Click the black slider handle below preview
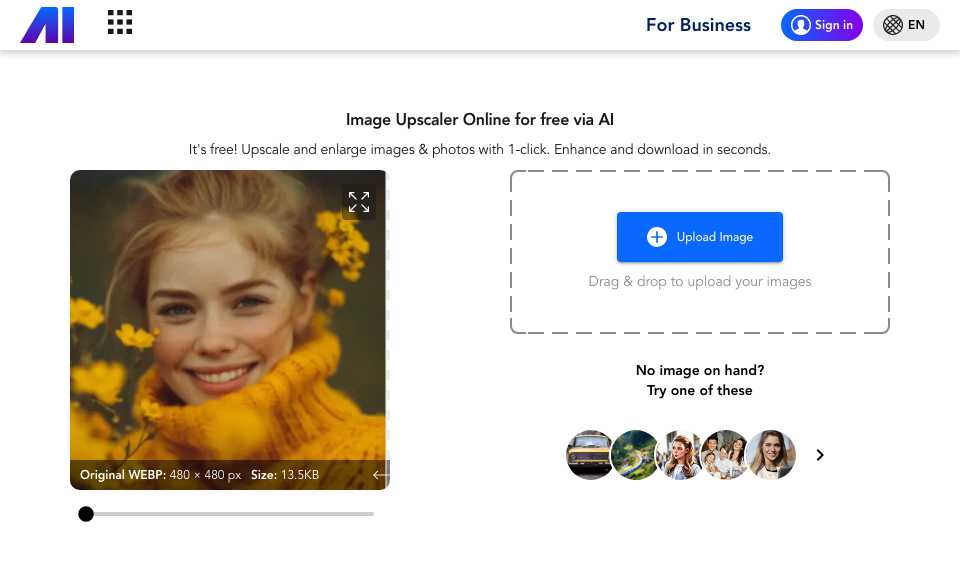960x570 pixels. coord(86,514)
